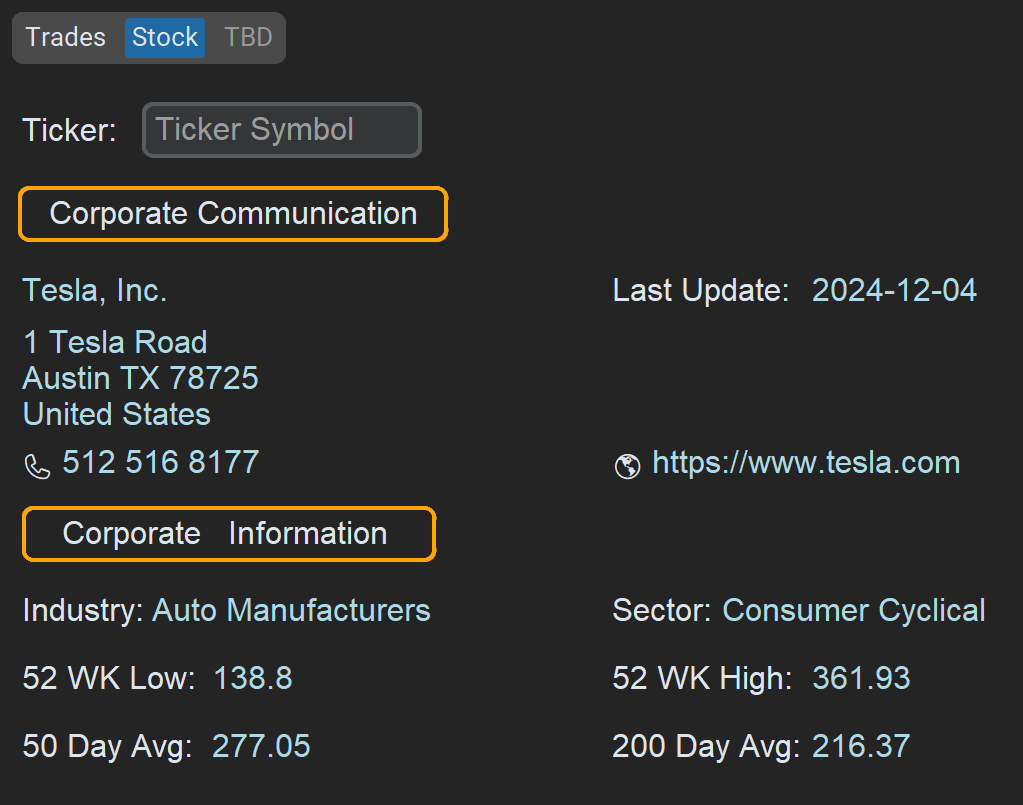Click the Corporate Communication header button
The image size is (1023, 805).
click(233, 214)
